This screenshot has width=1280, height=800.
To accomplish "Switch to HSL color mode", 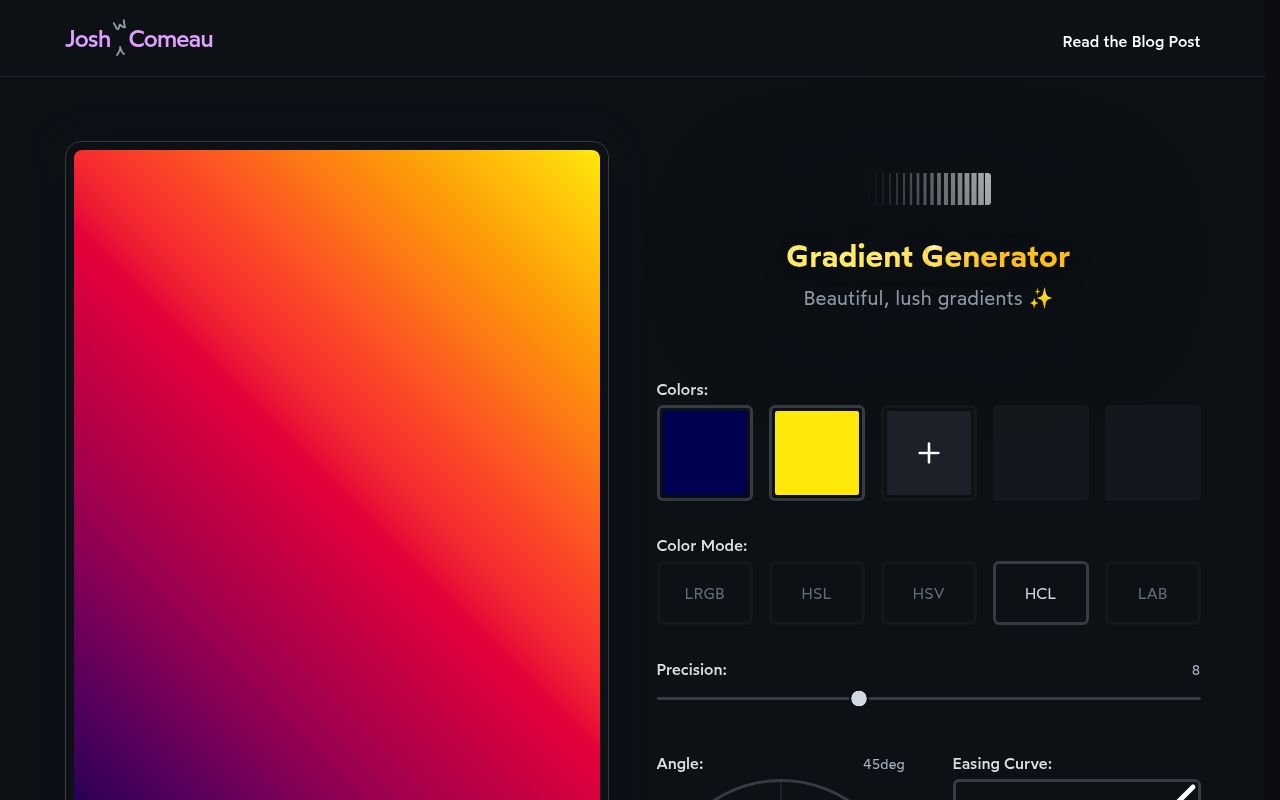I will 816,593.
